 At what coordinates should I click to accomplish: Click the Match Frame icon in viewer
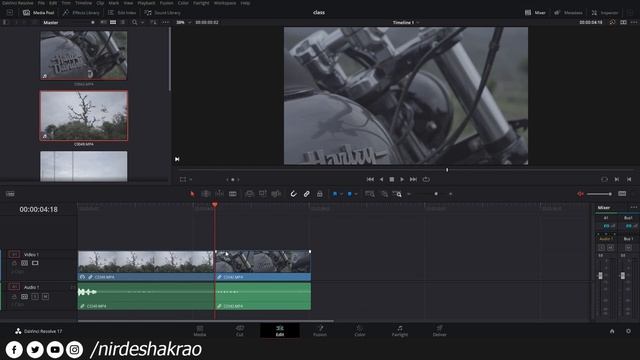point(604,179)
